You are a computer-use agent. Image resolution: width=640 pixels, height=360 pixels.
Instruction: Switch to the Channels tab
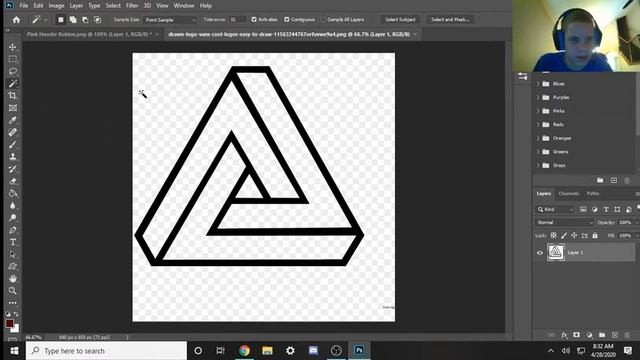tap(569, 193)
